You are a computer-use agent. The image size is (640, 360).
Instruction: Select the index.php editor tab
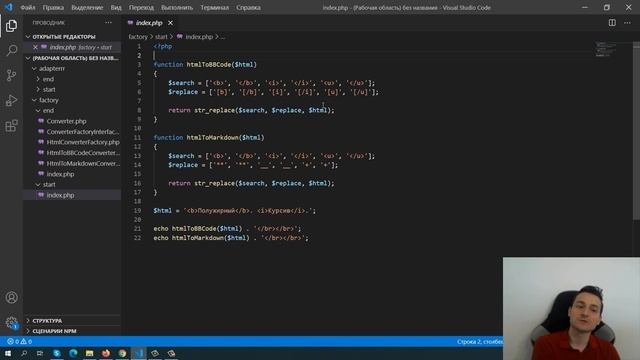pos(149,23)
